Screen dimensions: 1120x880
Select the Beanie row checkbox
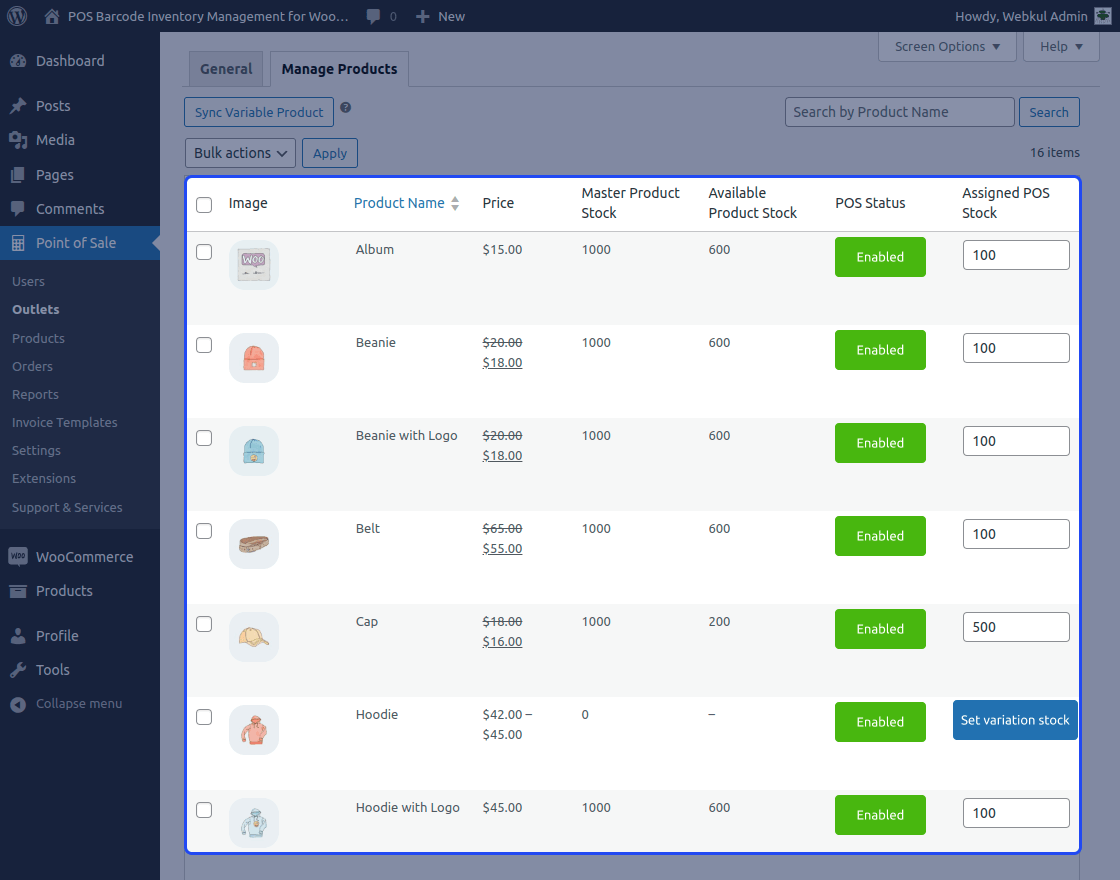[x=204, y=345]
